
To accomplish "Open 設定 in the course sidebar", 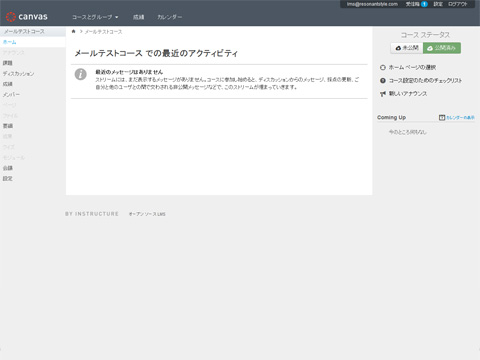I will (x=8, y=179).
